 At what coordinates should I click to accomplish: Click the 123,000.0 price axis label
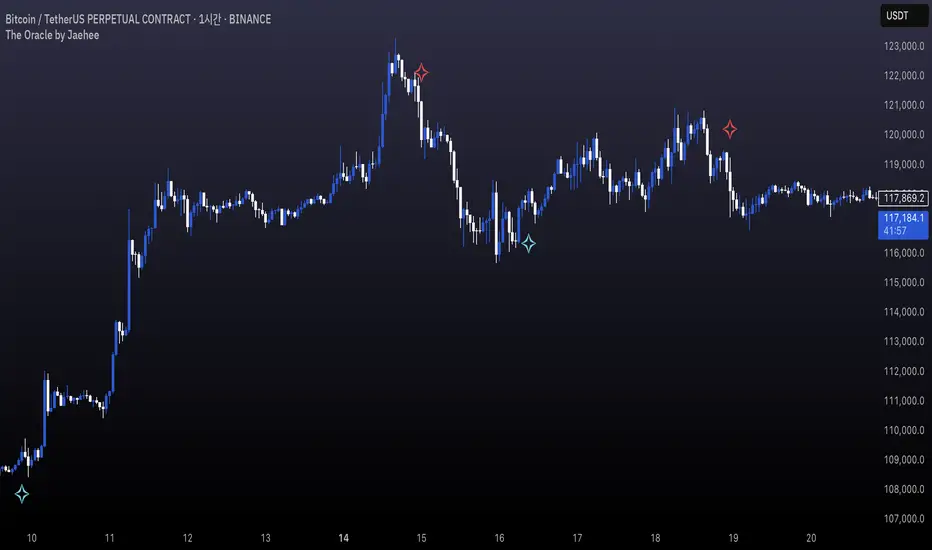[904, 46]
